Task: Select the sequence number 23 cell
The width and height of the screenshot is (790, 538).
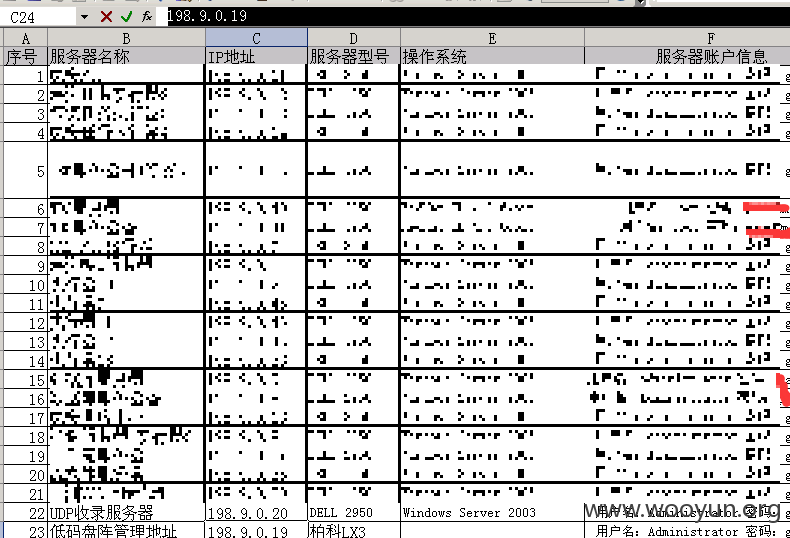Action: coord(26,530)
